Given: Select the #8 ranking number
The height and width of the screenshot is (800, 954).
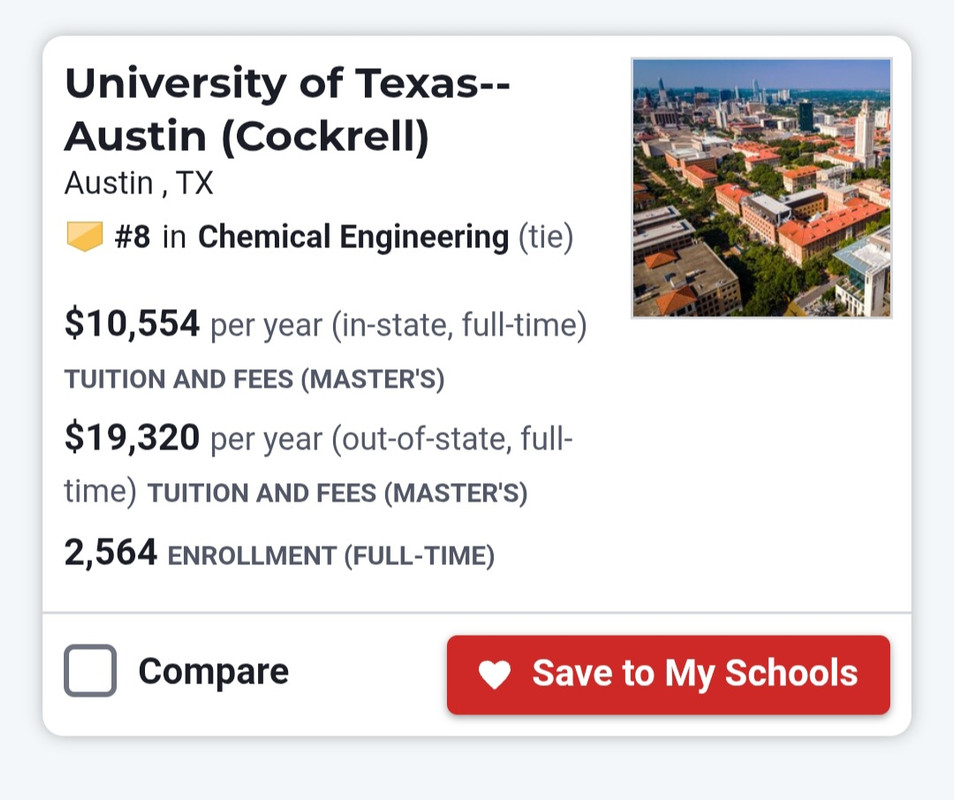Looking at the screenshot, I should (132, 237).
